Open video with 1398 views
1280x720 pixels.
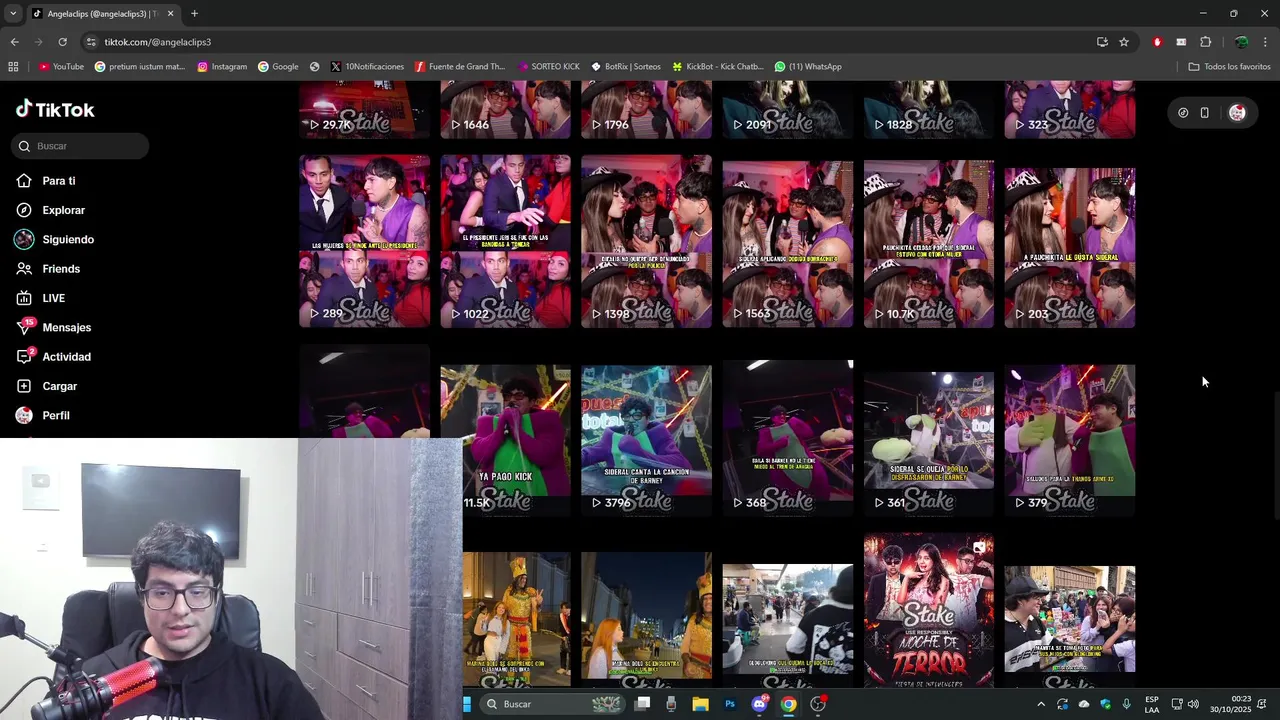click(647, 241)
